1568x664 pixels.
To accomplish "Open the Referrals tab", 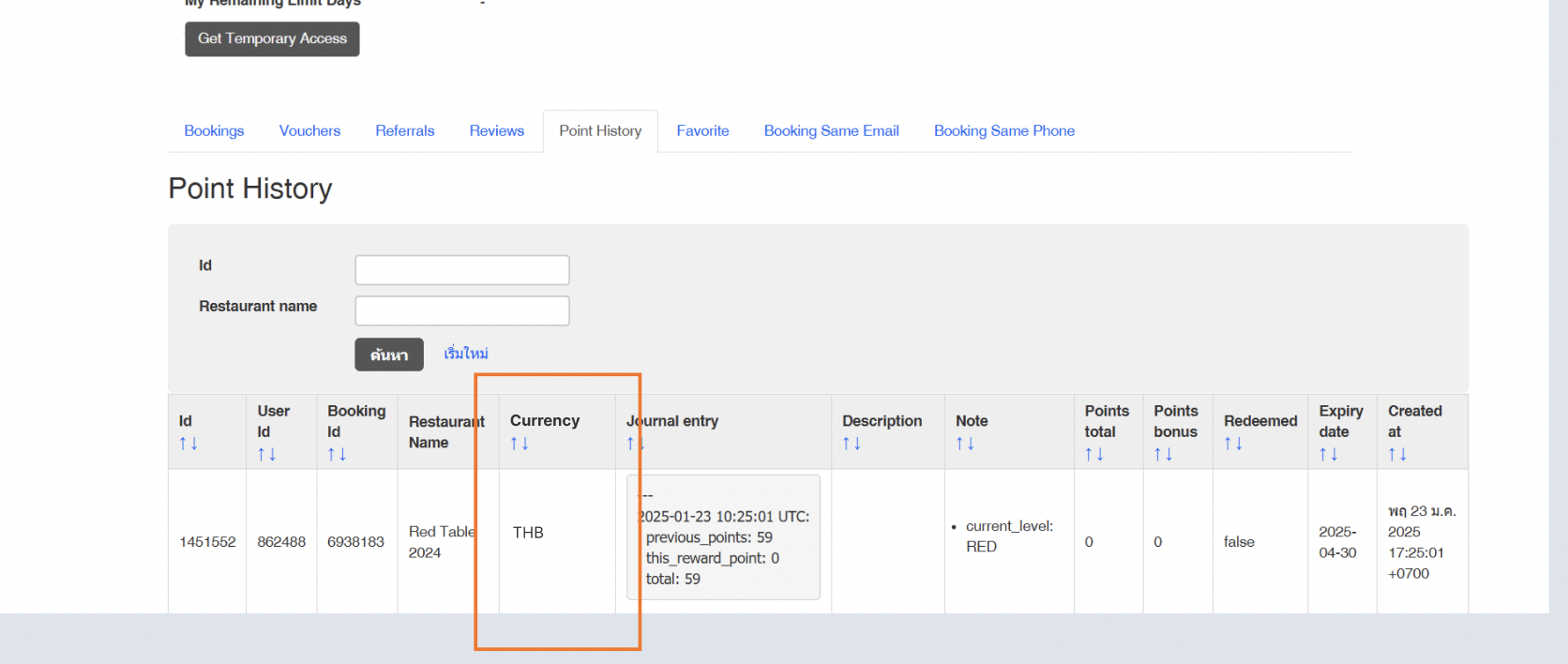I will tap(405, 131).
